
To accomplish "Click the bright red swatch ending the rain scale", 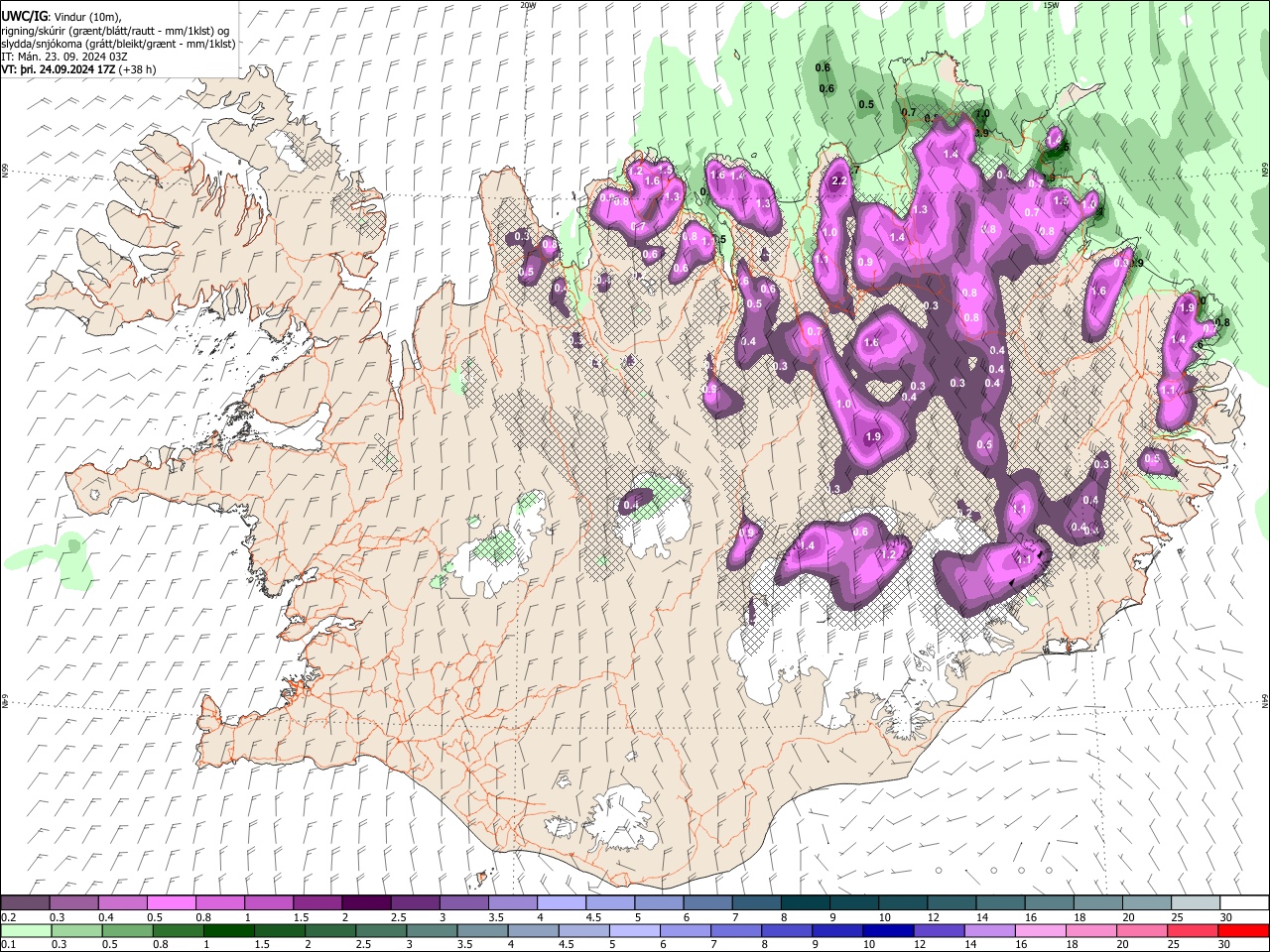I will pos(1243,930).
